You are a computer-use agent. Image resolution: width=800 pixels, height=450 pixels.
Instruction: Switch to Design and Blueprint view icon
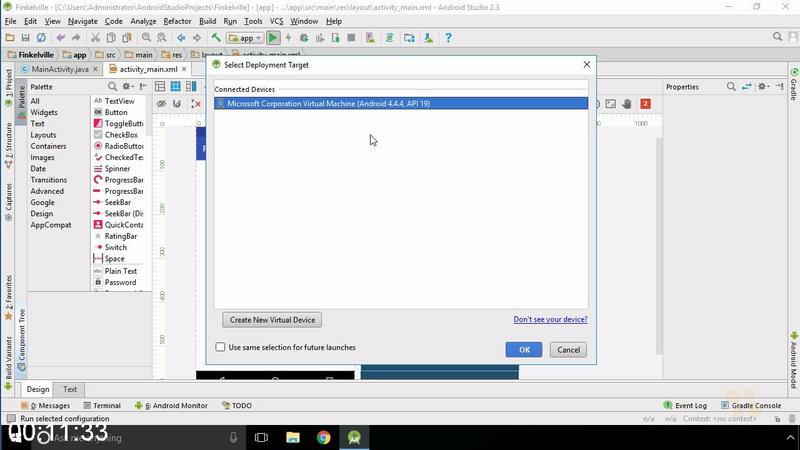tap(191, 87)
